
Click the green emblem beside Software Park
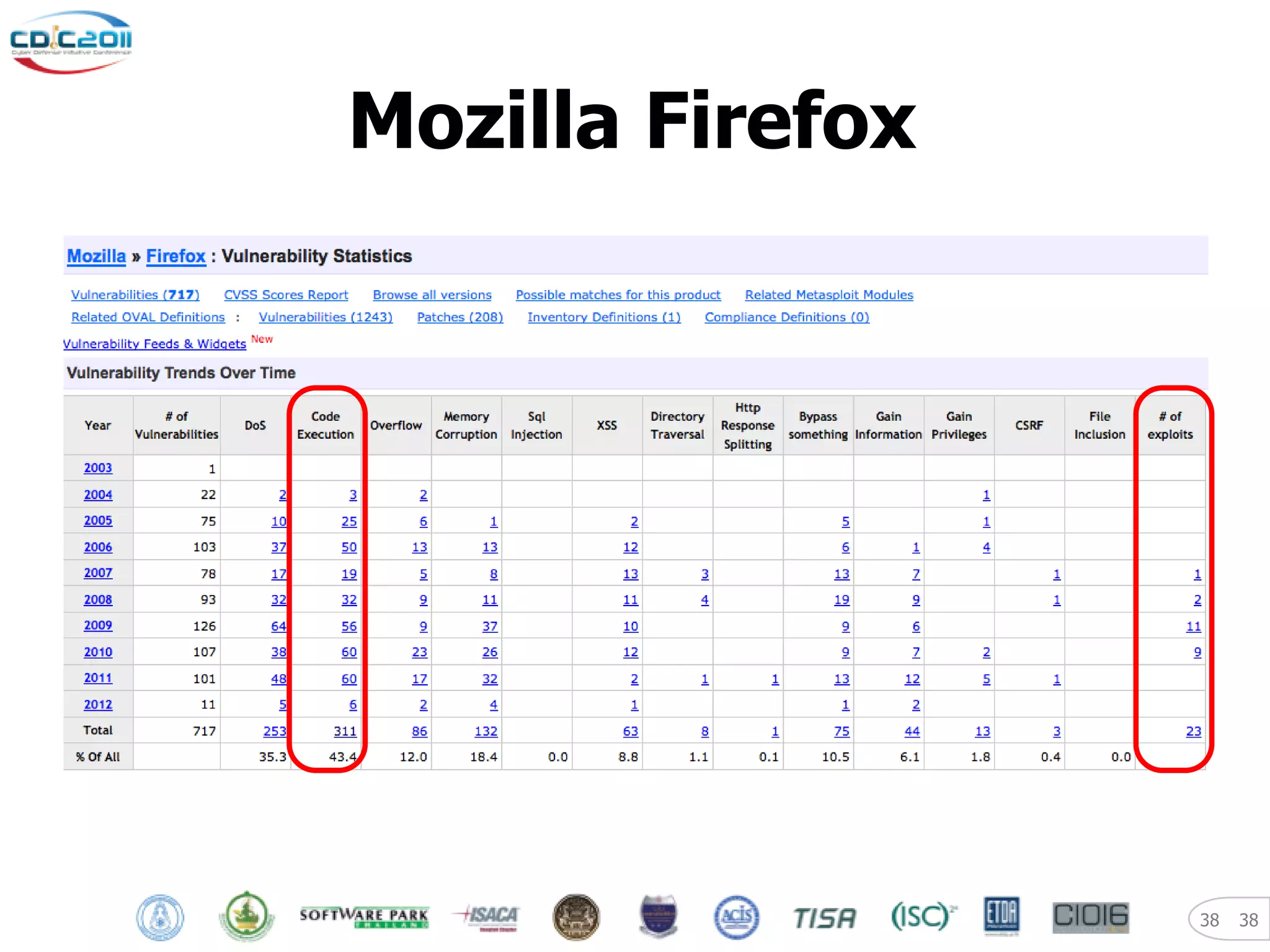pos(247,917)
